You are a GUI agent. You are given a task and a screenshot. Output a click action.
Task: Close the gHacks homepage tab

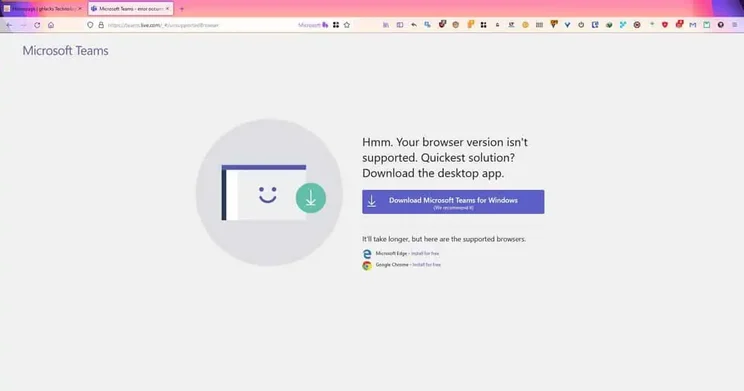point(80,9)
